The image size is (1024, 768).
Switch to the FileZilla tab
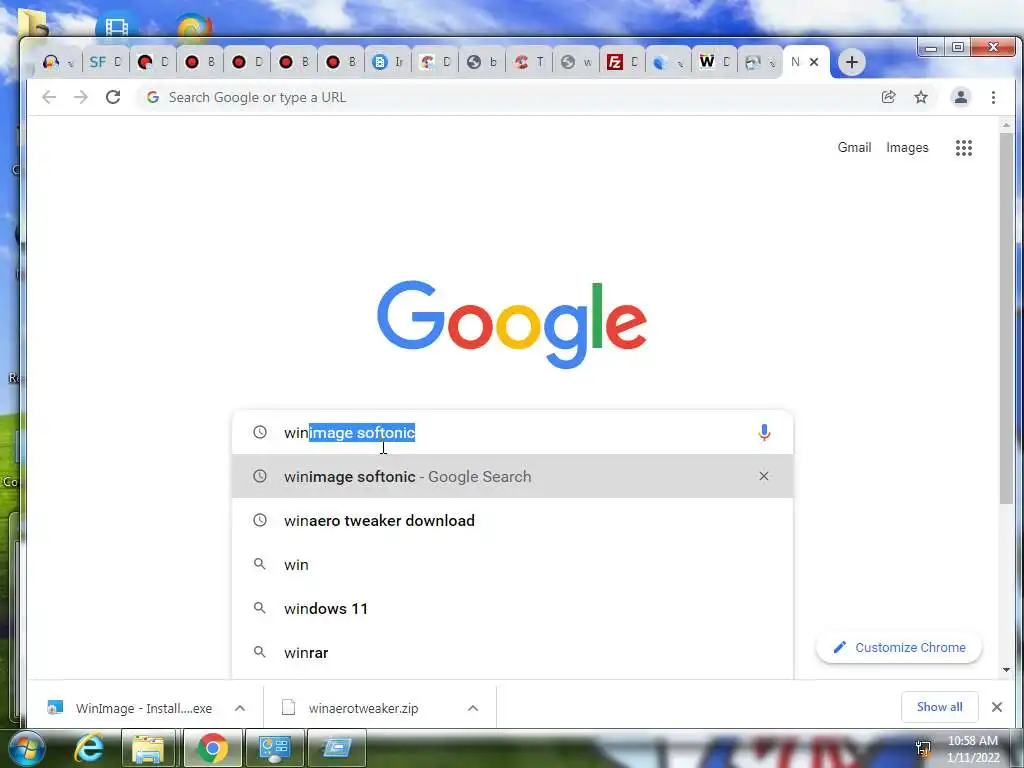[622, 62]
